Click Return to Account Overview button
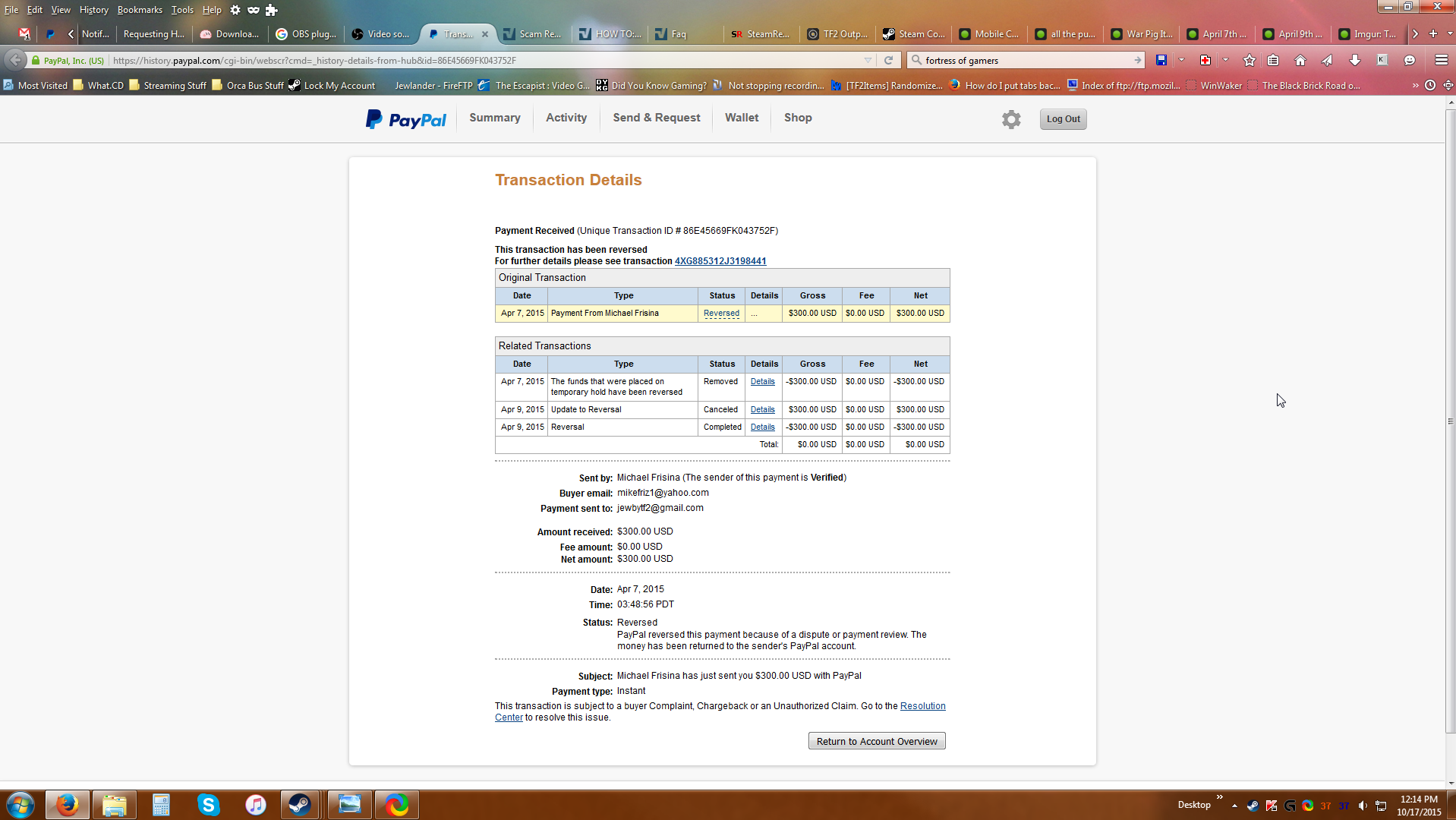Viewport: 1456px width, 820px height. click(x=876, y=742)
